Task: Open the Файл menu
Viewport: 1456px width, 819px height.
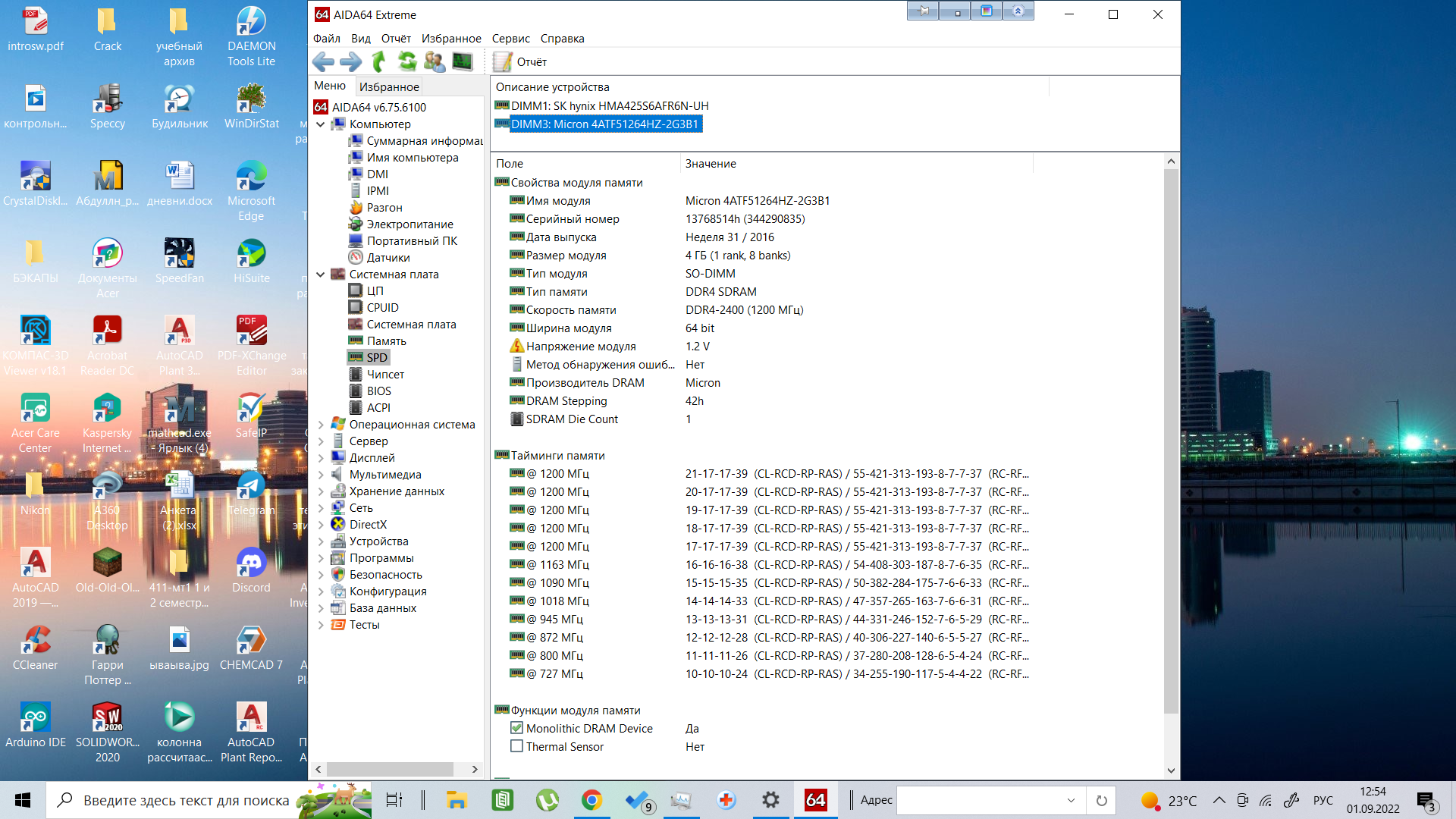Action: pos(327,39)
